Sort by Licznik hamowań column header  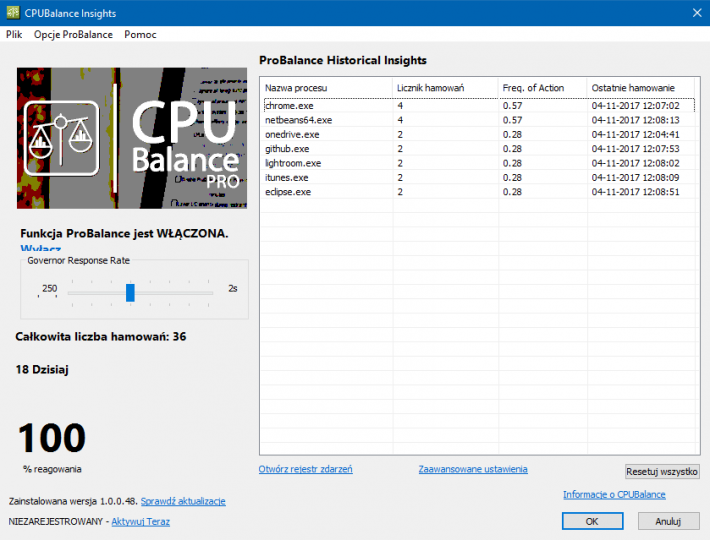[445, 88]
